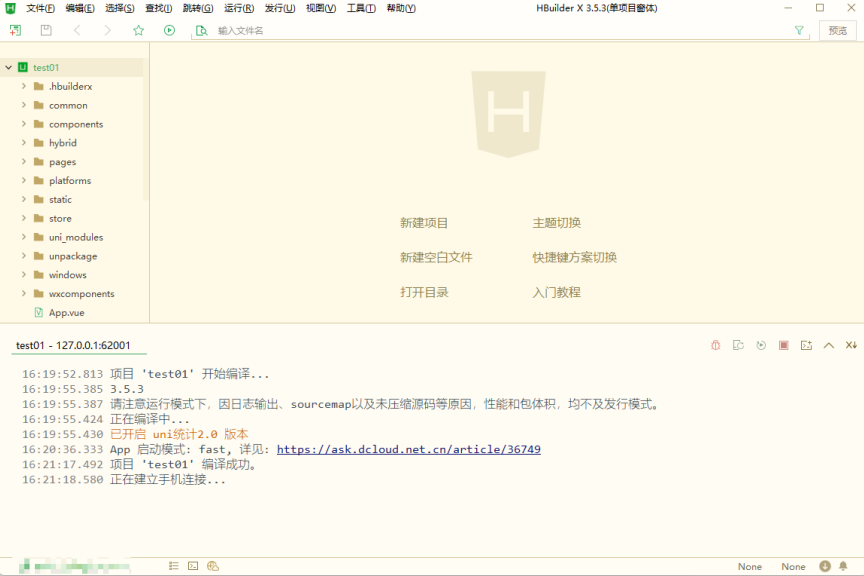Open the 发行(U) menu
This screenshot has height=576, width=864.
point(280,8)
